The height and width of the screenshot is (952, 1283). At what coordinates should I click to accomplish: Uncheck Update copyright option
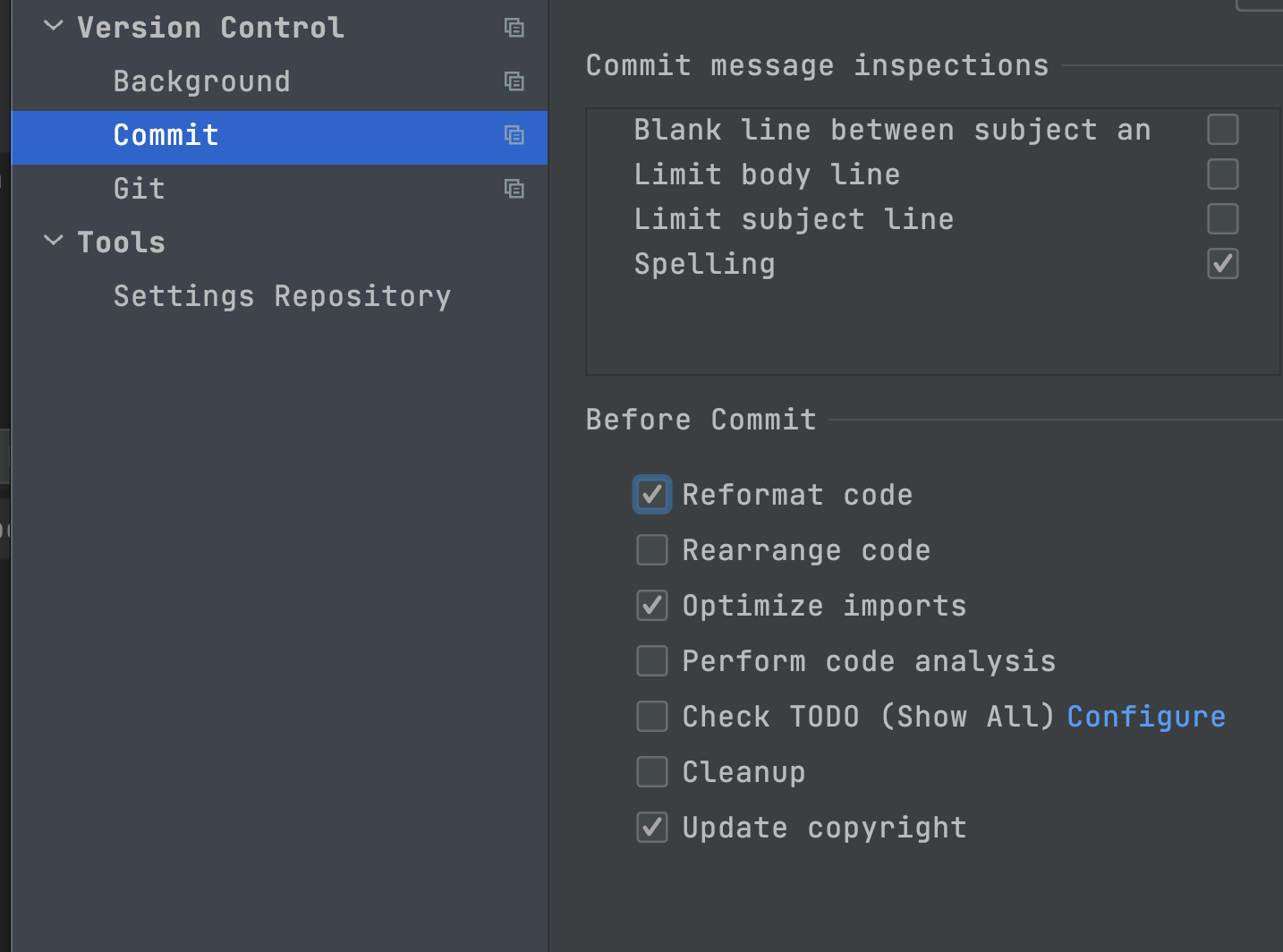[x=652, y=827]
